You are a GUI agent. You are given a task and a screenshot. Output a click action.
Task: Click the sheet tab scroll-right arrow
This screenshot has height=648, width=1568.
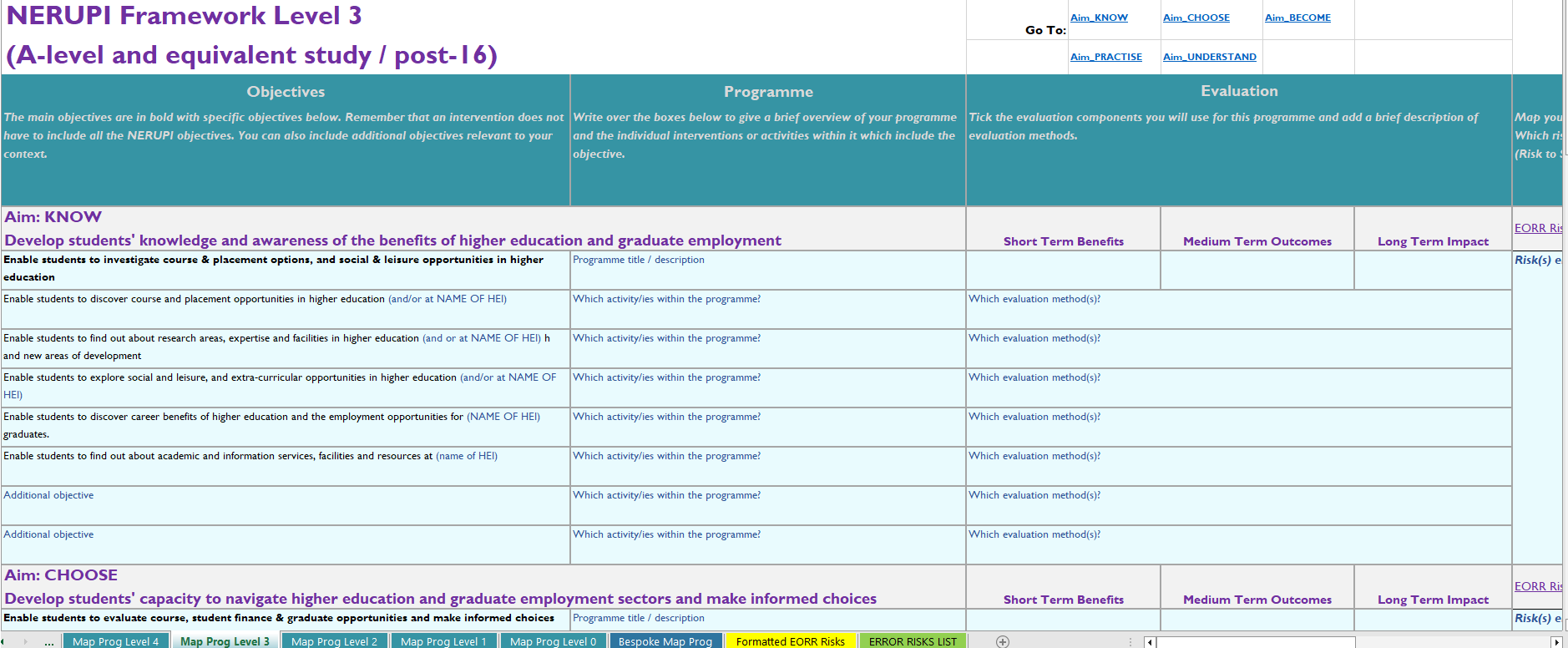tap(25, 641)
